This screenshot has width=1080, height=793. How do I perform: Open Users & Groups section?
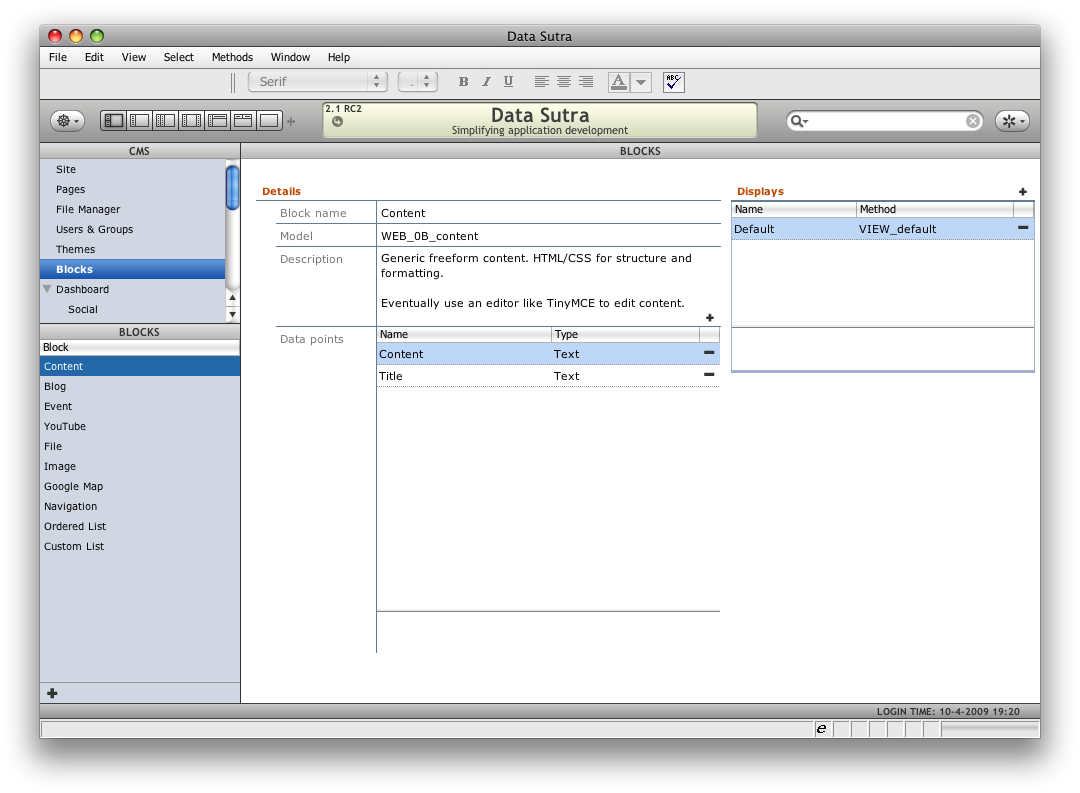pos(132,229)
